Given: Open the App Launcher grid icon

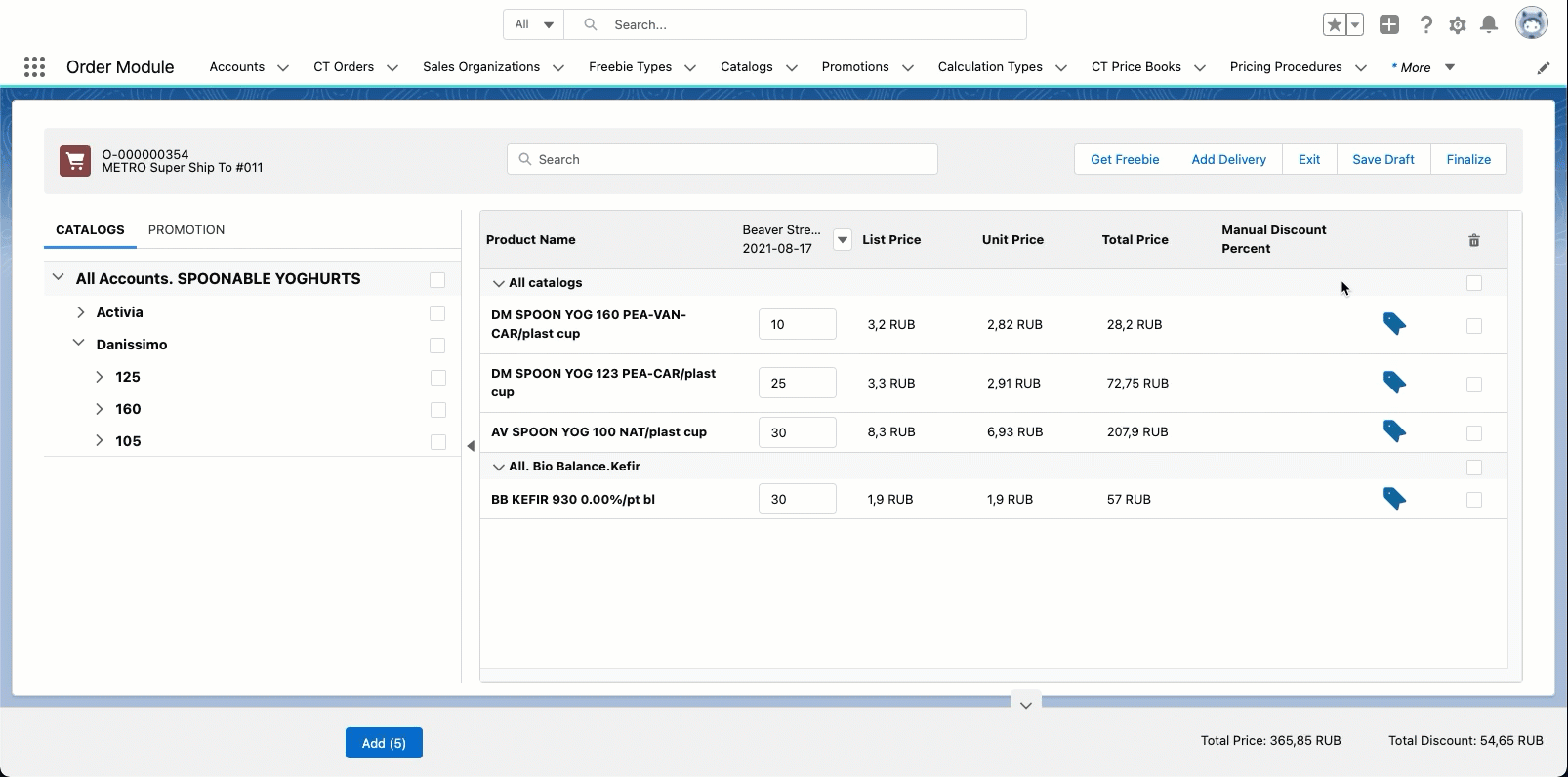Looking at the screenshot, I should [34, 66].
